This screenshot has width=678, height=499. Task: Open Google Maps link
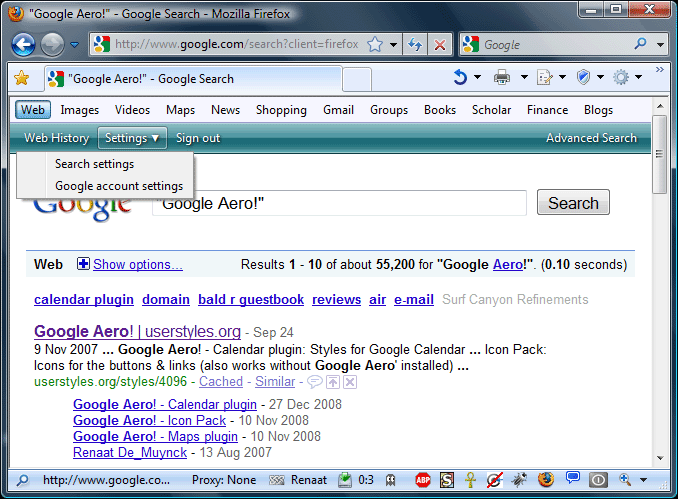[180, 110]
